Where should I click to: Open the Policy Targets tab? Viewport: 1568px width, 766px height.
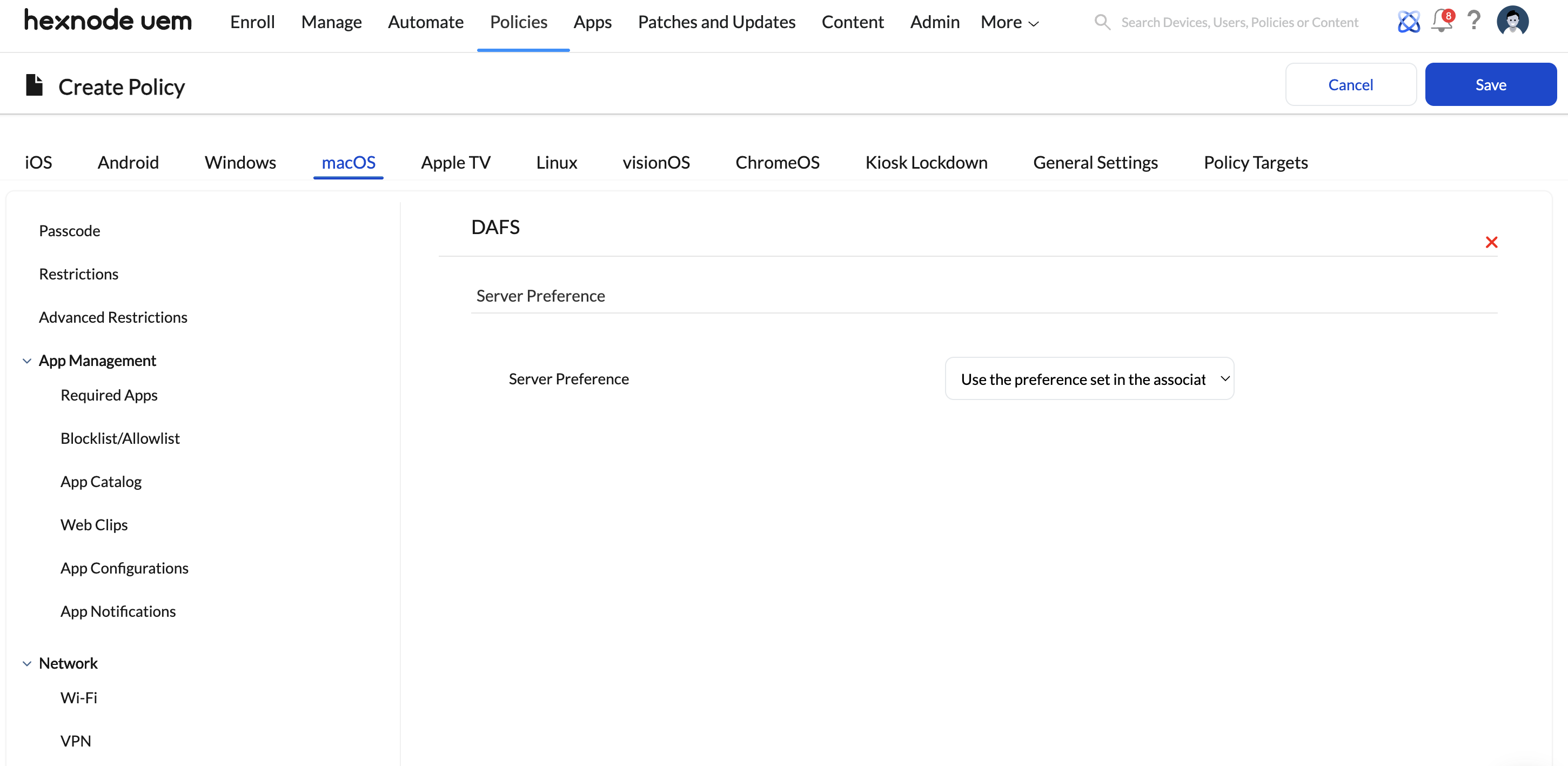coord(1255,163)
